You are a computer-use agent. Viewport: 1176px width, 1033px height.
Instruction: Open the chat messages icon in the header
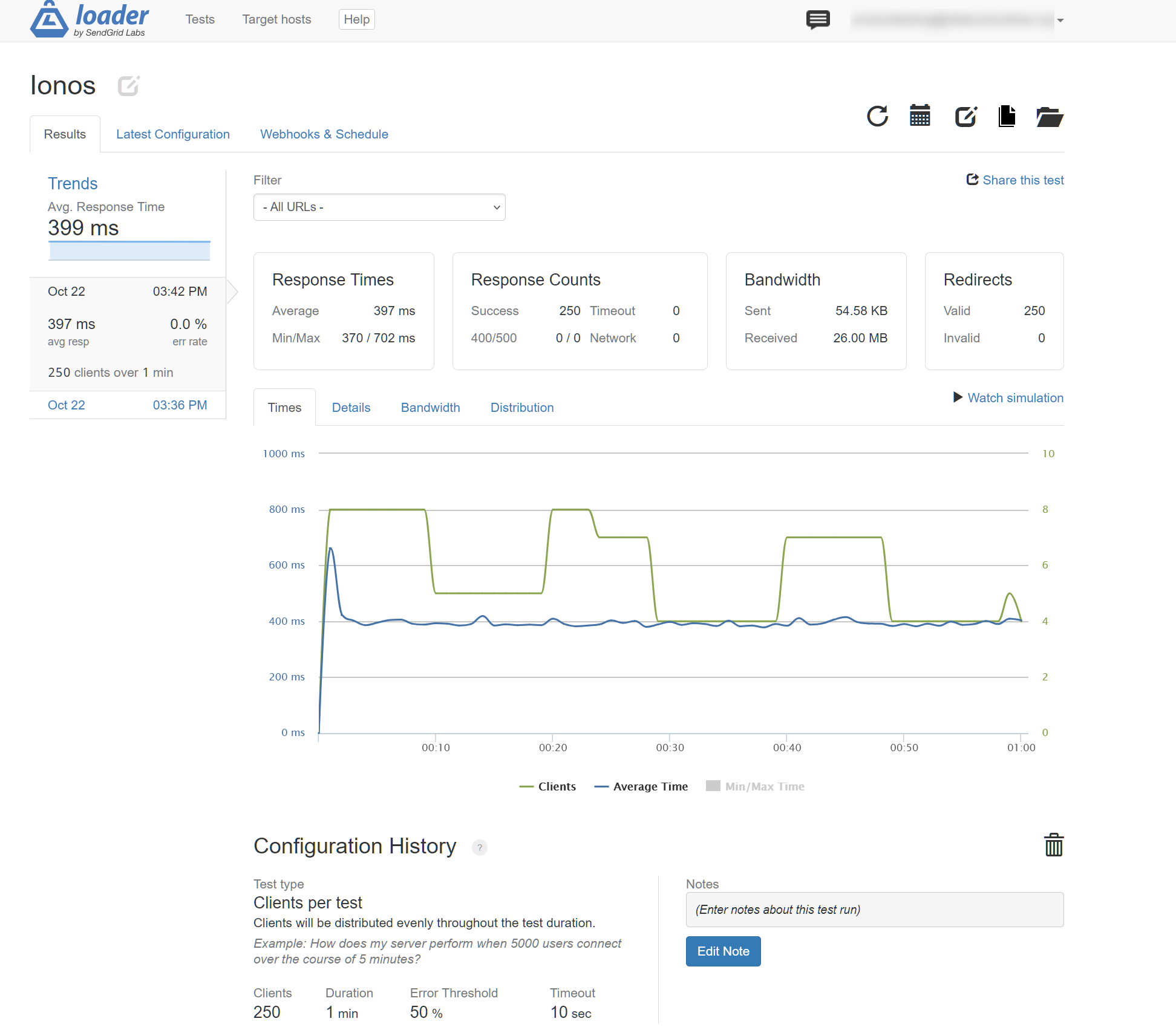818,20
